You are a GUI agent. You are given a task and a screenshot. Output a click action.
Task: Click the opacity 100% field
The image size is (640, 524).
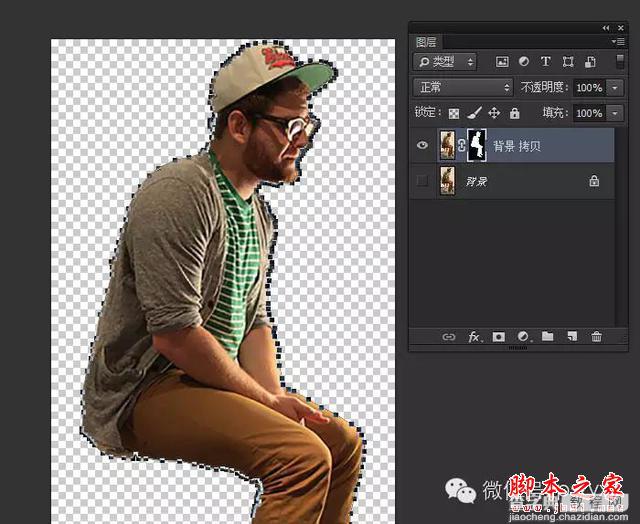[589, 88]
